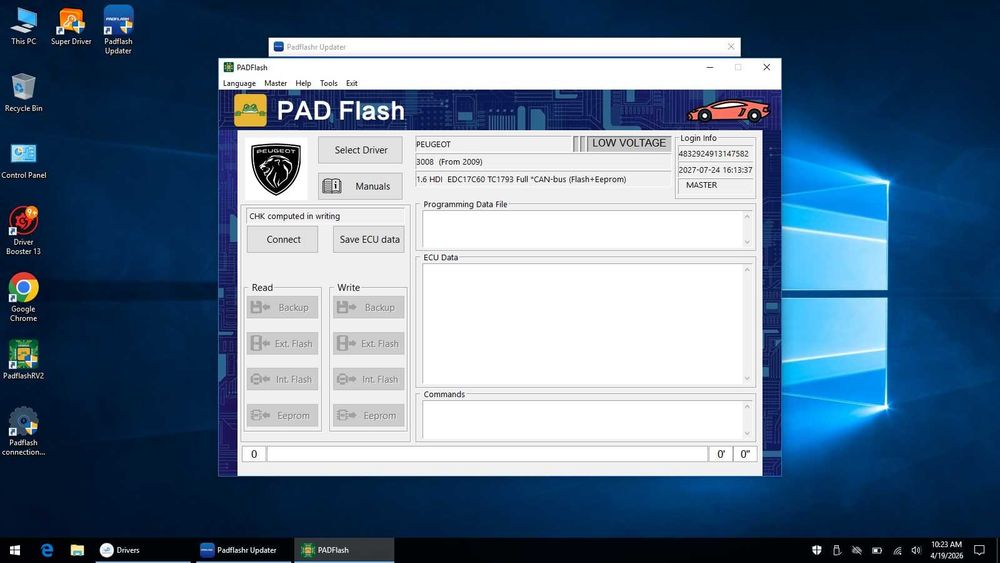
Task: Open battery status tray icon
Action: click(877, 550)
